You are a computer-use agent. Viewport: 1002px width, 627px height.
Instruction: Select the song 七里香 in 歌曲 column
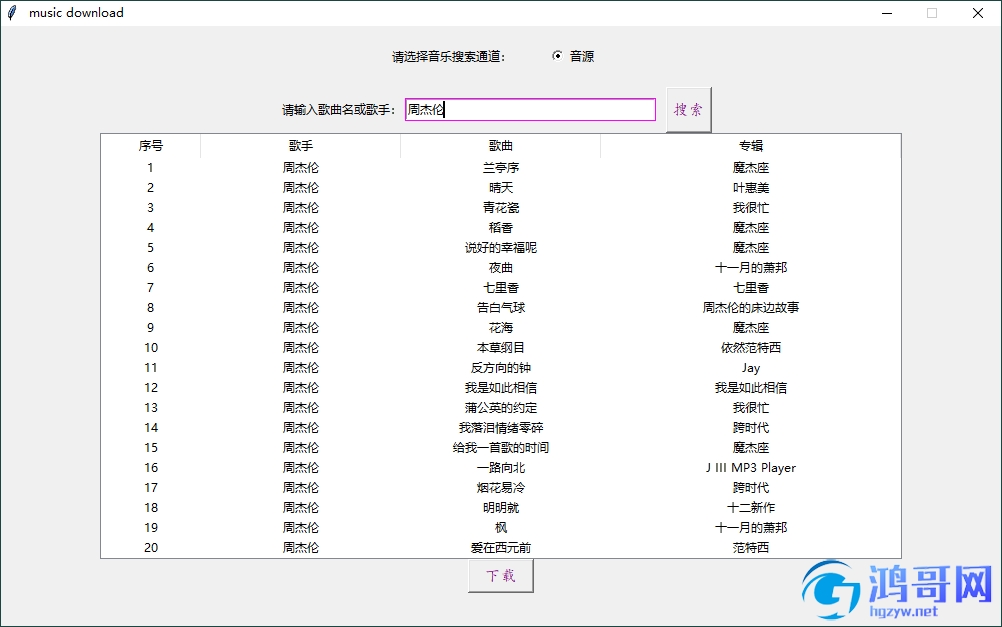pyautogui.click(x=500, y=288)
